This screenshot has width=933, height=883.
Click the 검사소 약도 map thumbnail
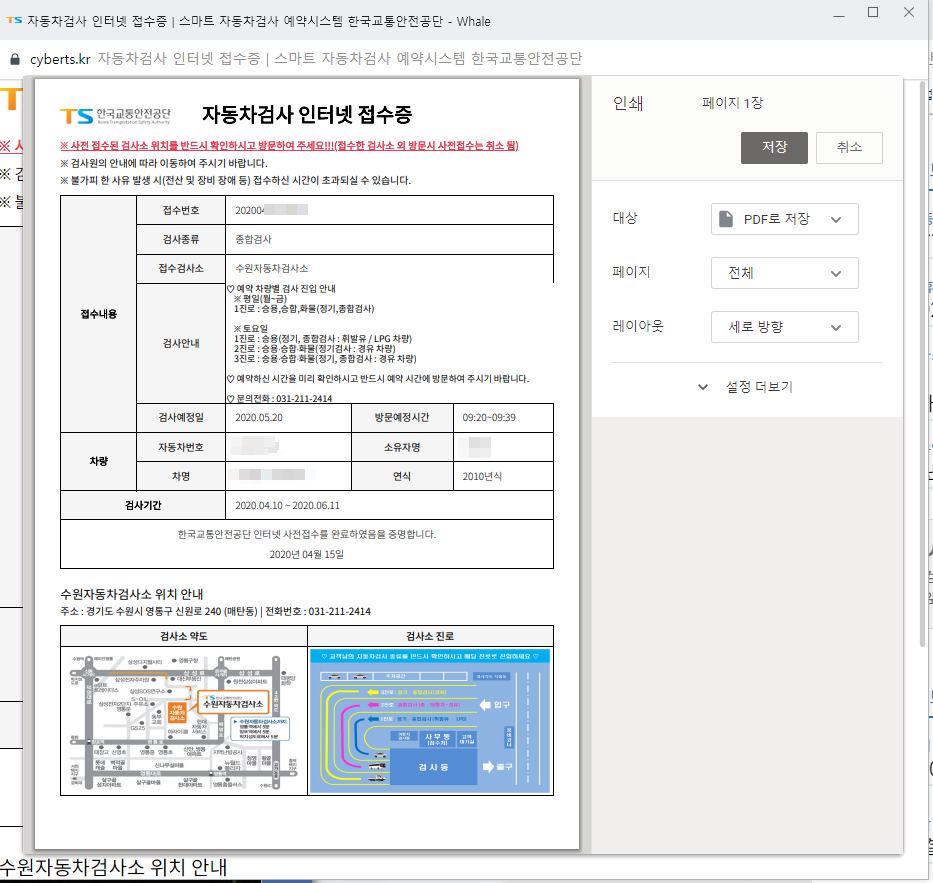click(x=184, y=721)
